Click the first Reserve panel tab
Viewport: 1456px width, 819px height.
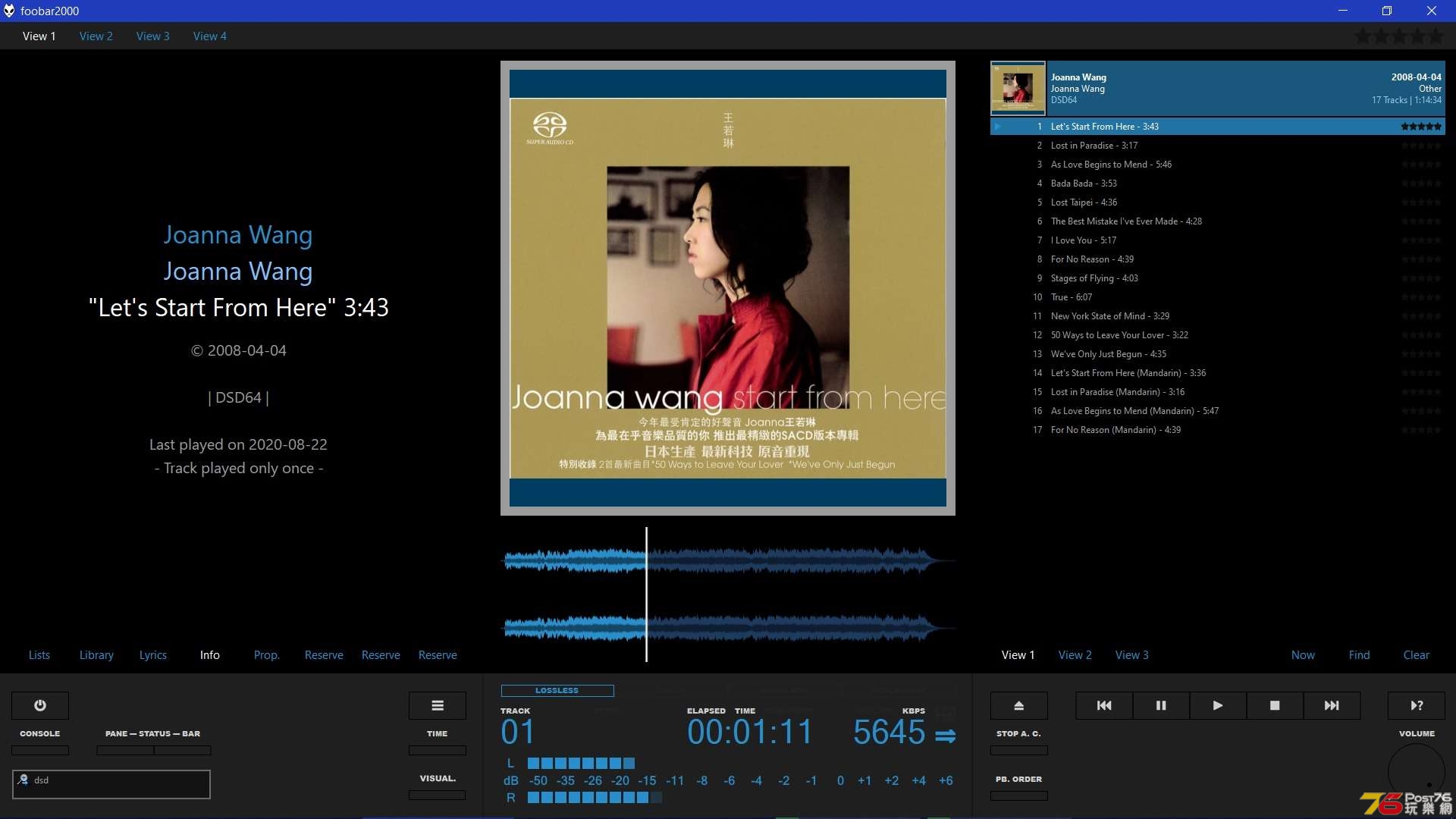pos(324,654)
